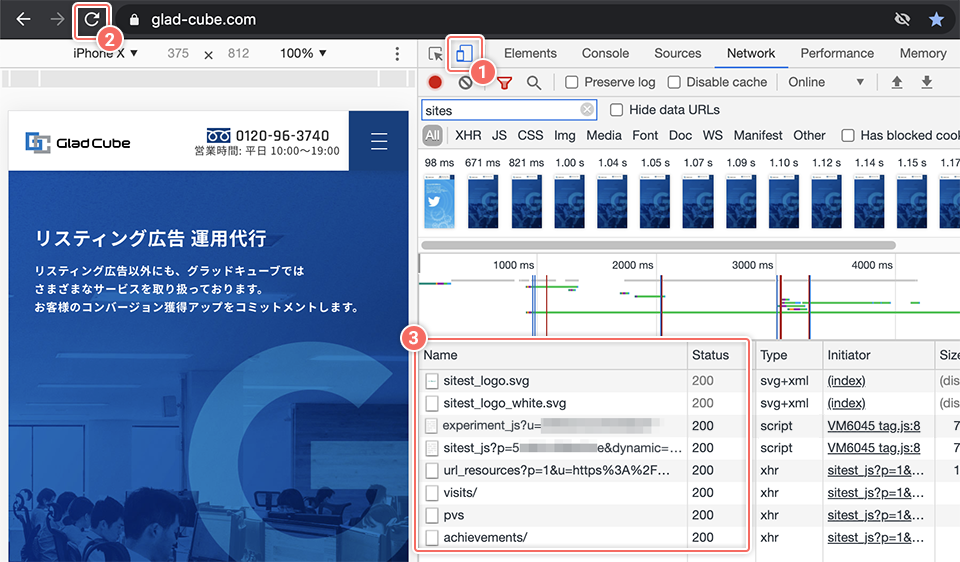The width and height of the screenshot is (960, 562).
Task: Filter requests by XHR
Action: [x=468, y=135]
